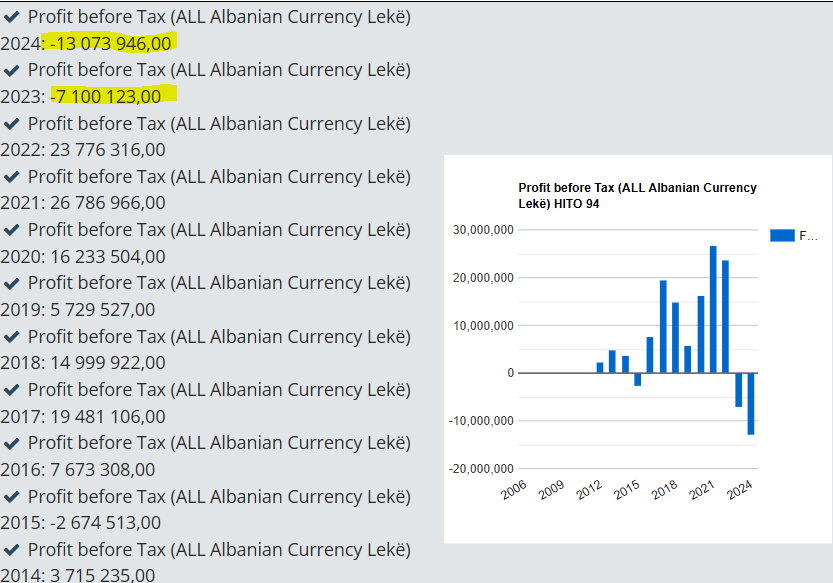This screenshot has height=583, width=833.
Task: Click the 30,000,000 label on chart y-axis
Action: [483, 230]
